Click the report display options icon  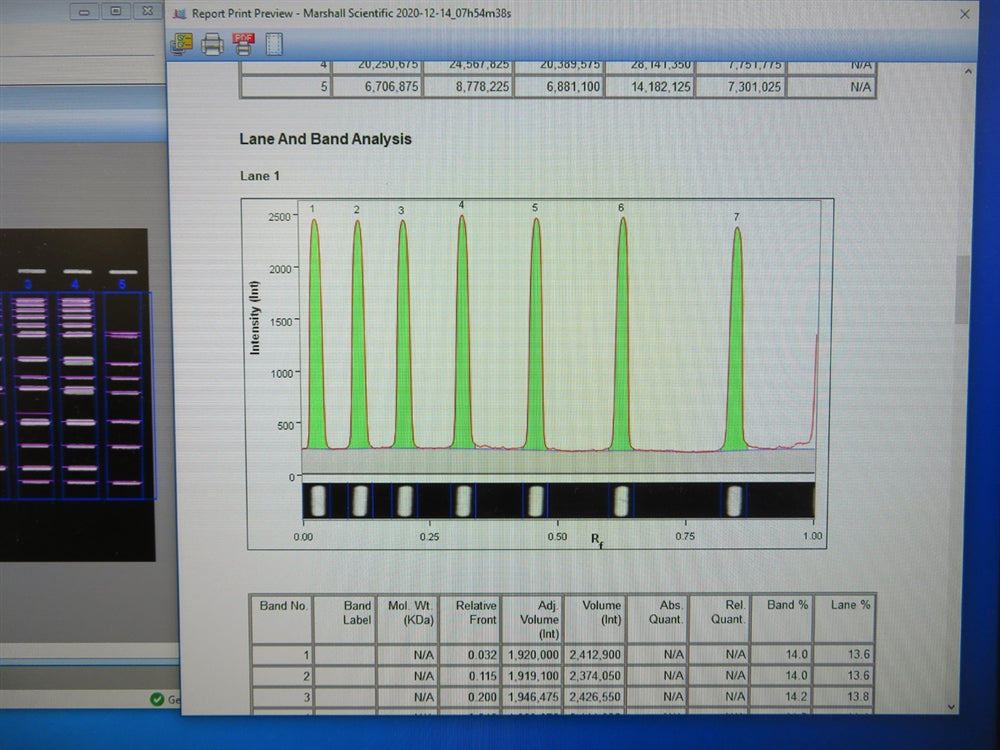point(182,43)
